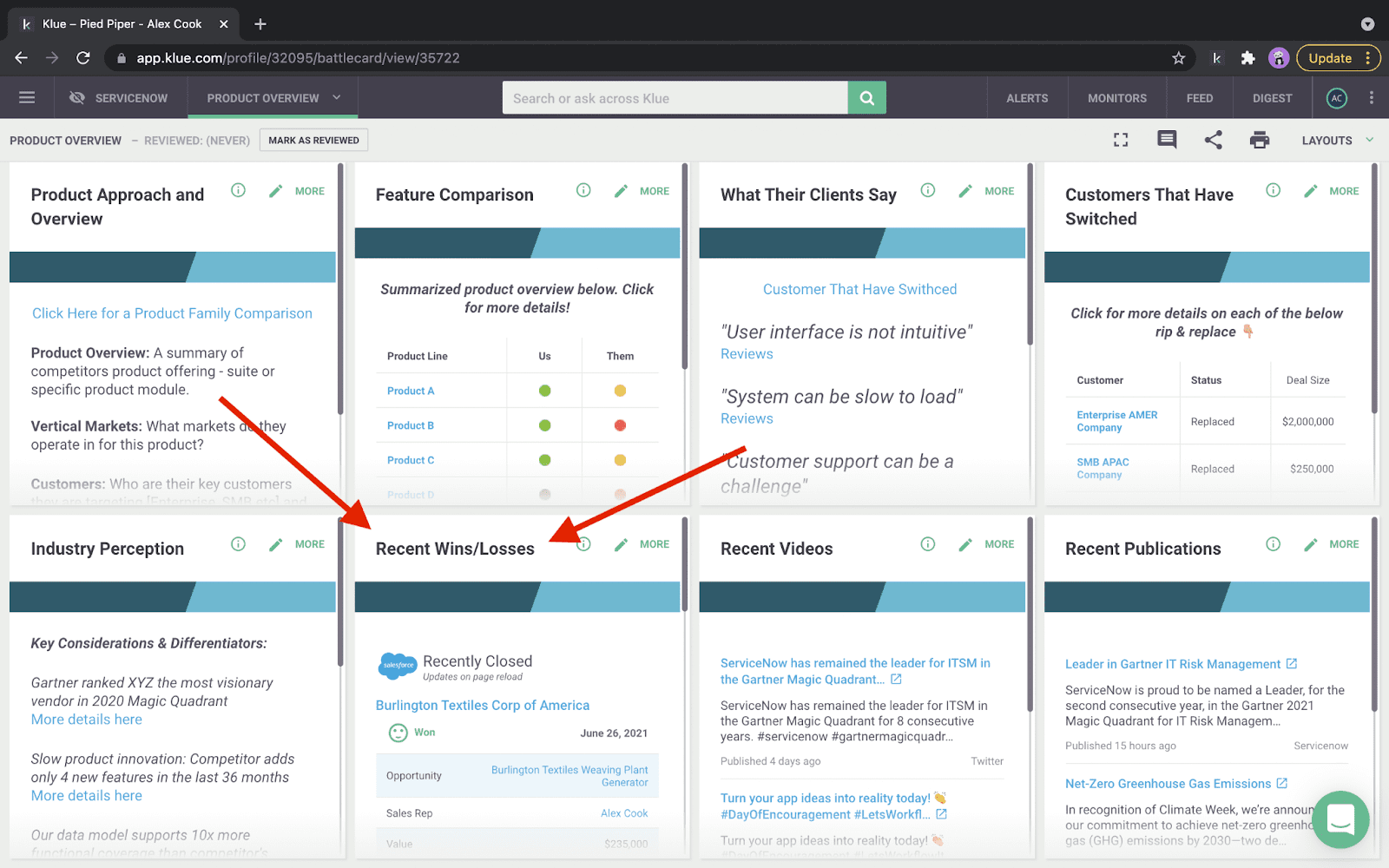Open Klue navbar kebab menu
1389x868 pixels.
coord(1372,98)
